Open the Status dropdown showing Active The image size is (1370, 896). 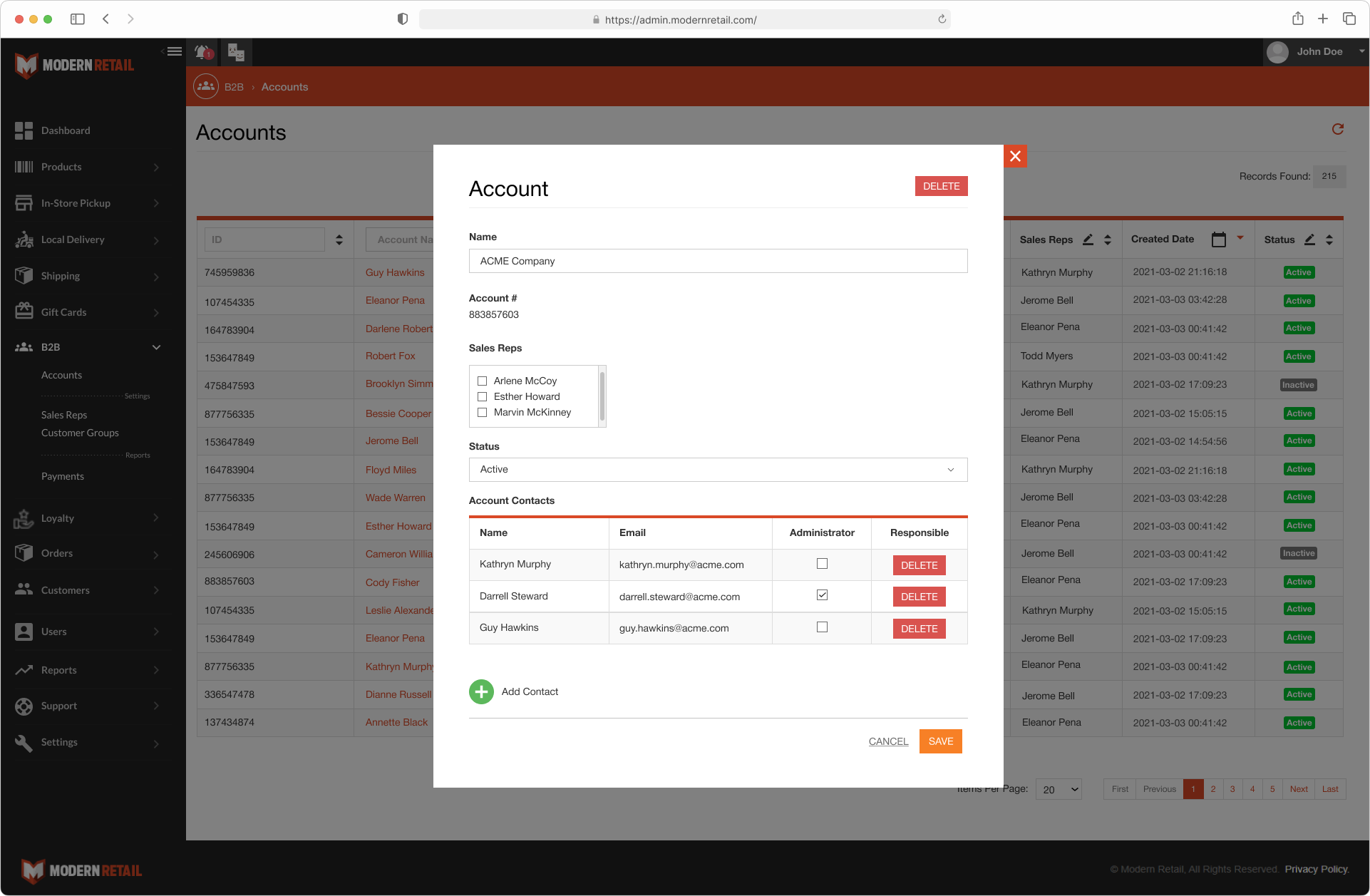coord(718,470)
